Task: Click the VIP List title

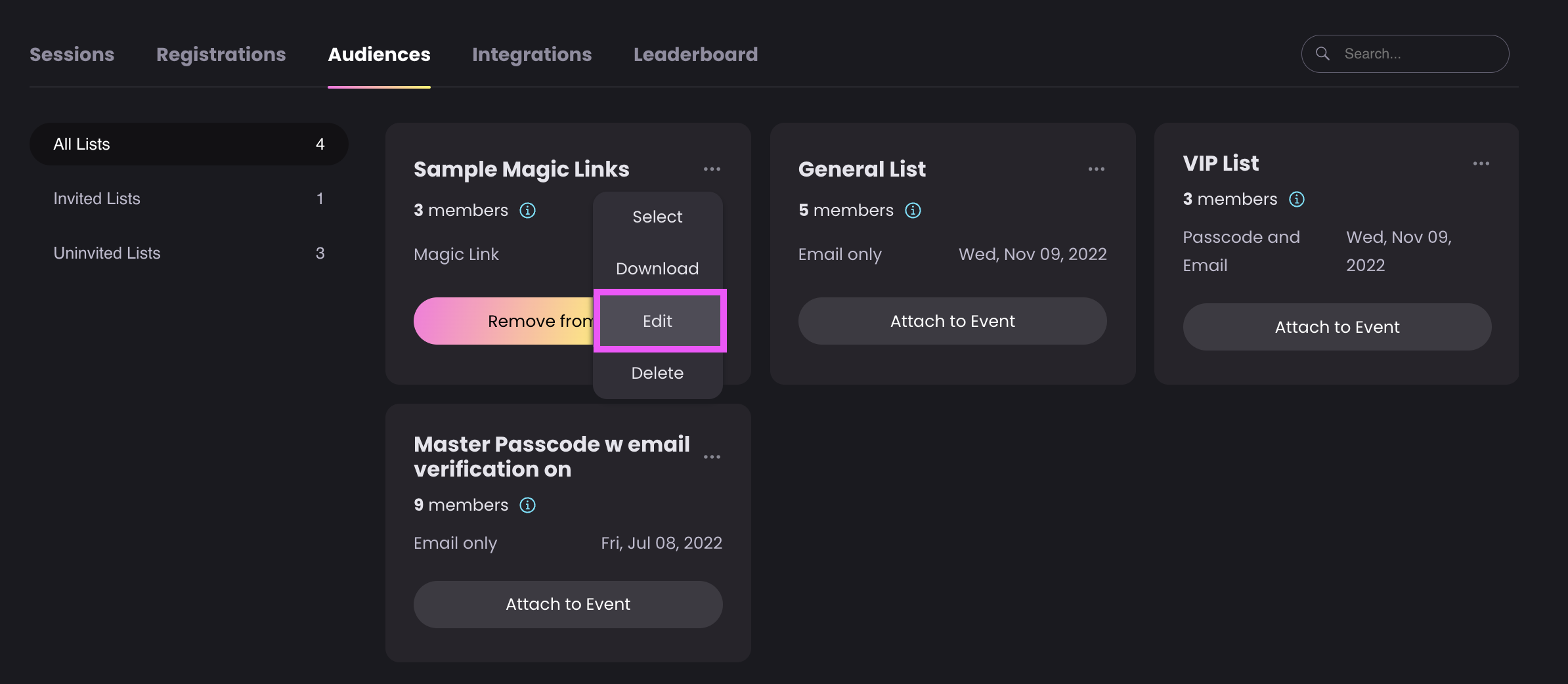Action: pos(1221,163)
